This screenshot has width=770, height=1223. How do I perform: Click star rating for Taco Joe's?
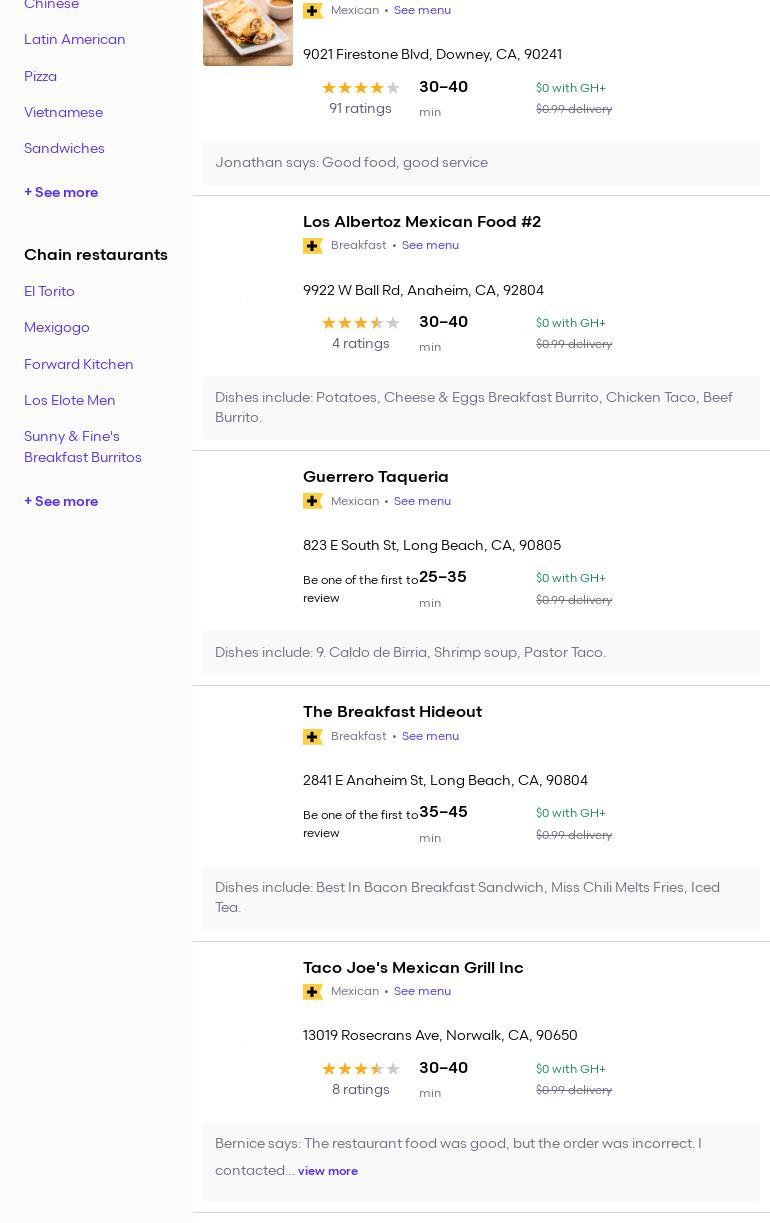coord(360,1069)
